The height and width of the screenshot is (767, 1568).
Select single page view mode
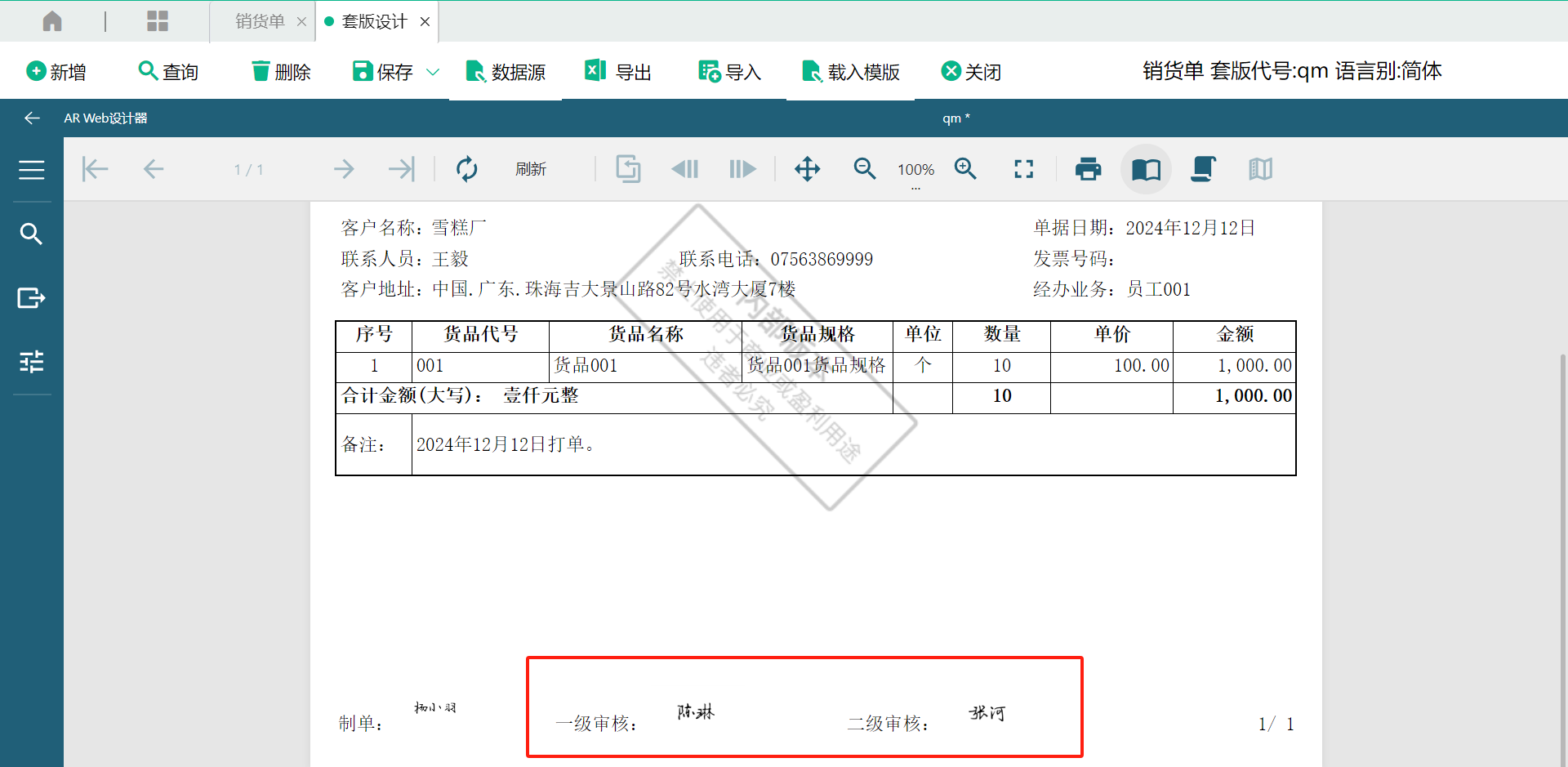[x=1146, y=169]
